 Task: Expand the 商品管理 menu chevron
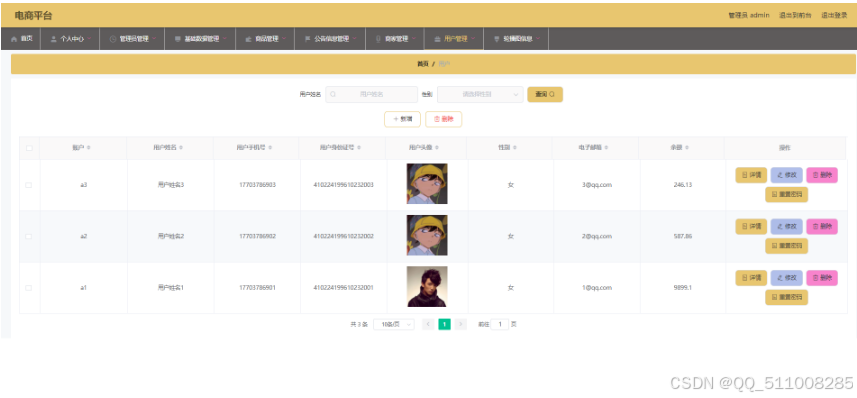coord(284,39)
